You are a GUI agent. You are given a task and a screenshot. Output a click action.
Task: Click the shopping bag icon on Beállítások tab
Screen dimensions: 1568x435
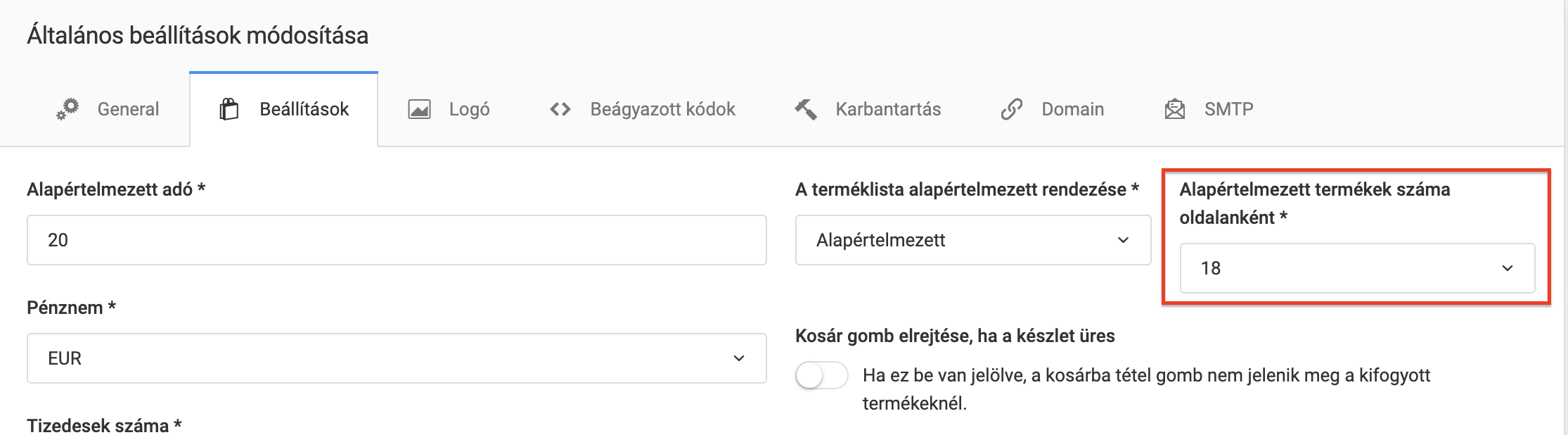click(230, 109)
